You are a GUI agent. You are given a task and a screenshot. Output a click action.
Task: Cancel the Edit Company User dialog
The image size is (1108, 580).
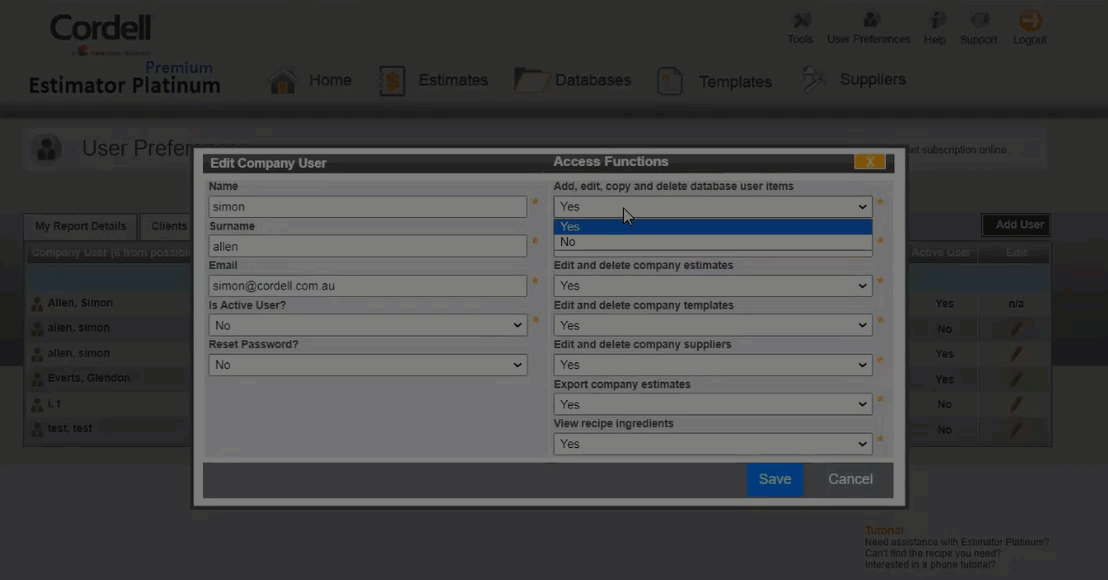(850, 479)
